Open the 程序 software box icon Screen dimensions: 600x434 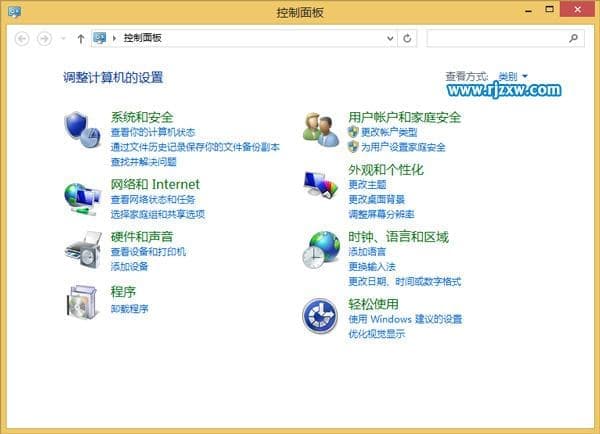(82, 302)
